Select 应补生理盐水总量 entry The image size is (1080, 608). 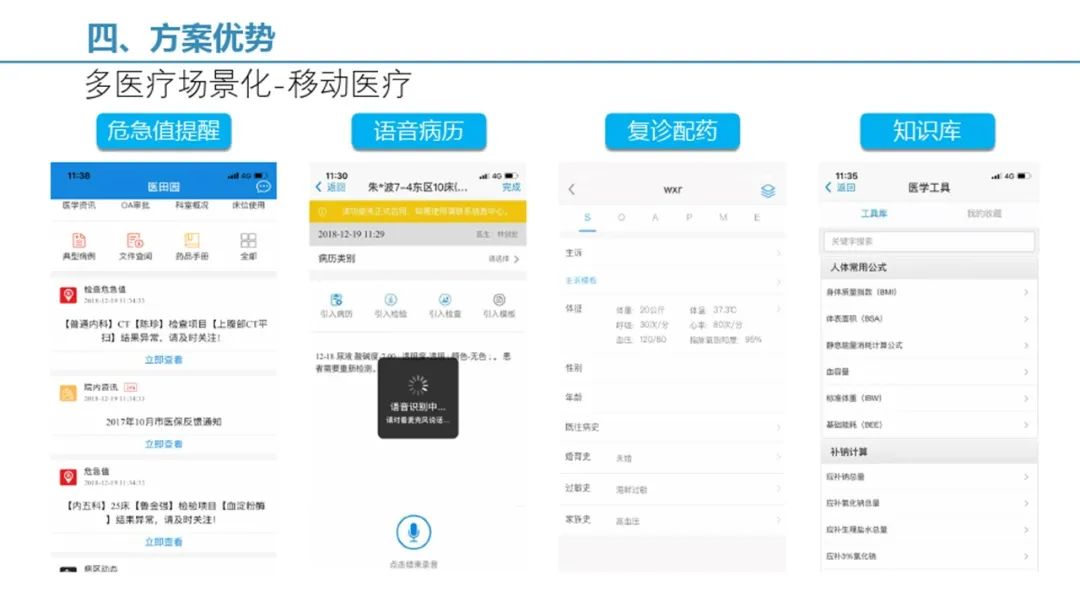928,530
